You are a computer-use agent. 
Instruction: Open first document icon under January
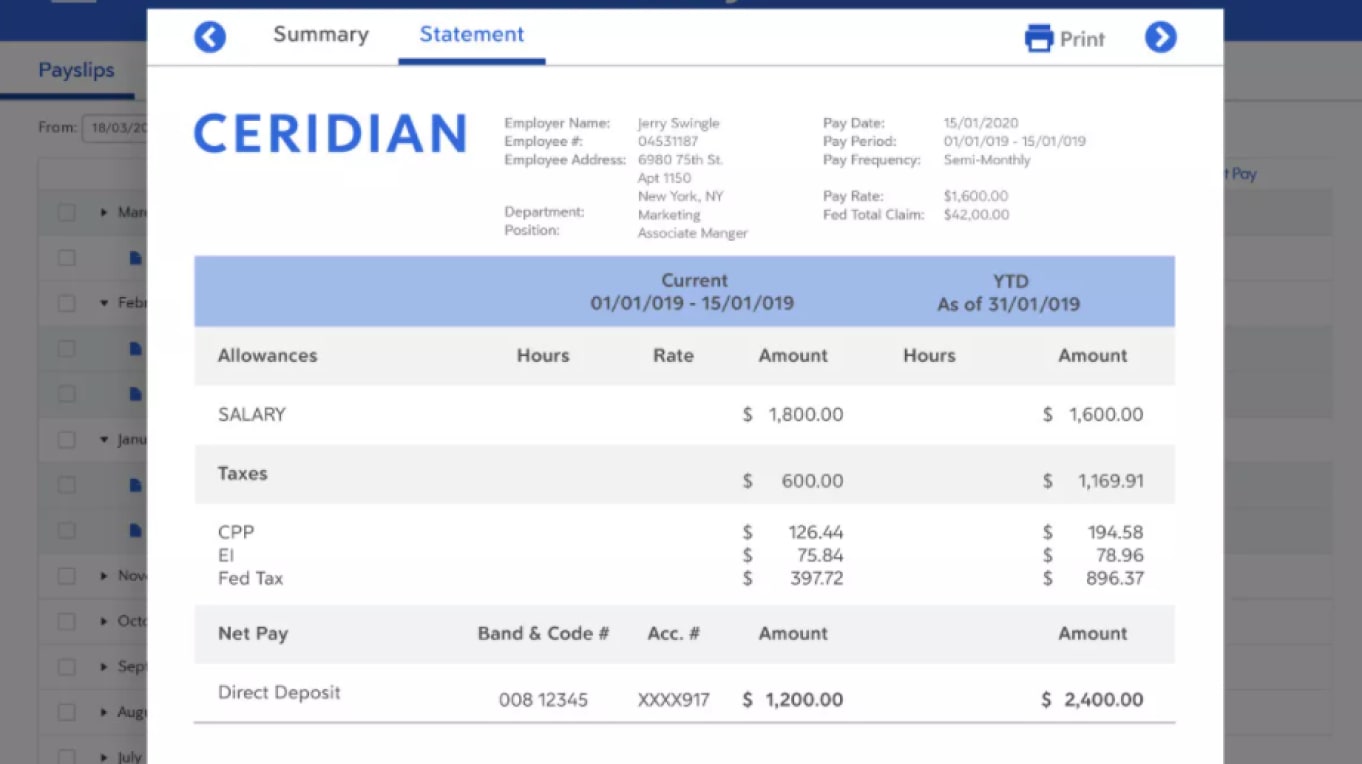tap(135, 485)
